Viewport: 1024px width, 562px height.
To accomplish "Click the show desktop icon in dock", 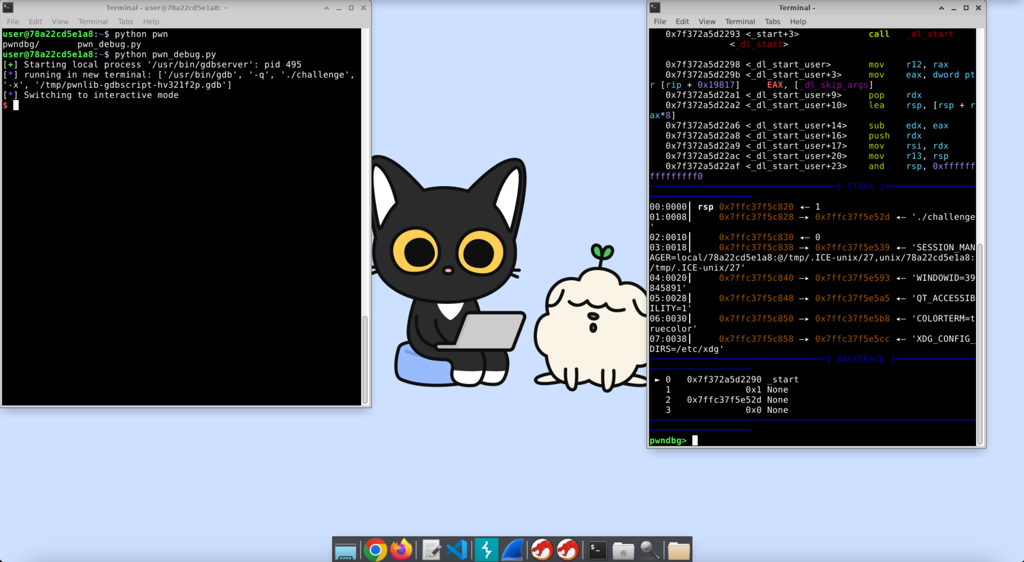I will point(345,552).
